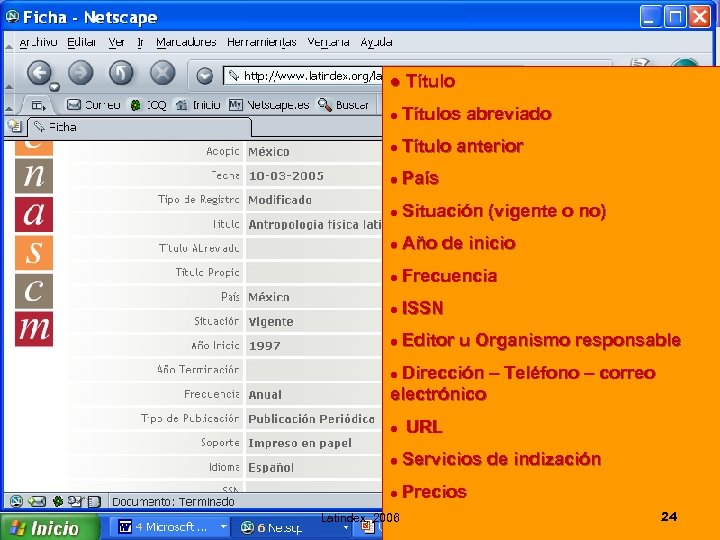Click the '6 Netscape' taskbar group button
Viewport: 720px width, 540px height.
click(x=294, y=528)
